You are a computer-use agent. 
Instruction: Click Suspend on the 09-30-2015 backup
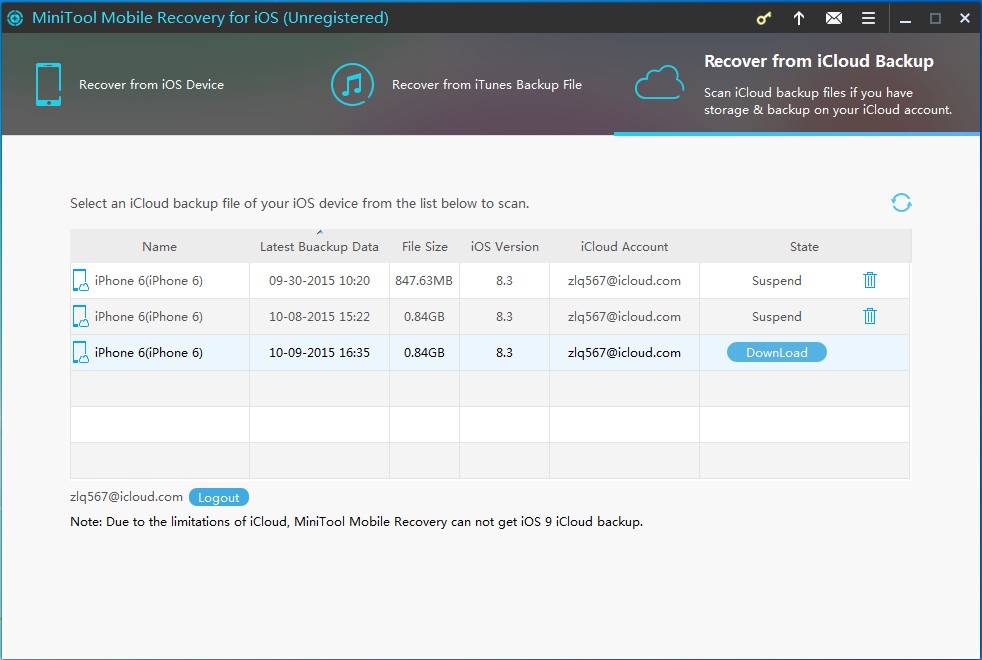777,281
